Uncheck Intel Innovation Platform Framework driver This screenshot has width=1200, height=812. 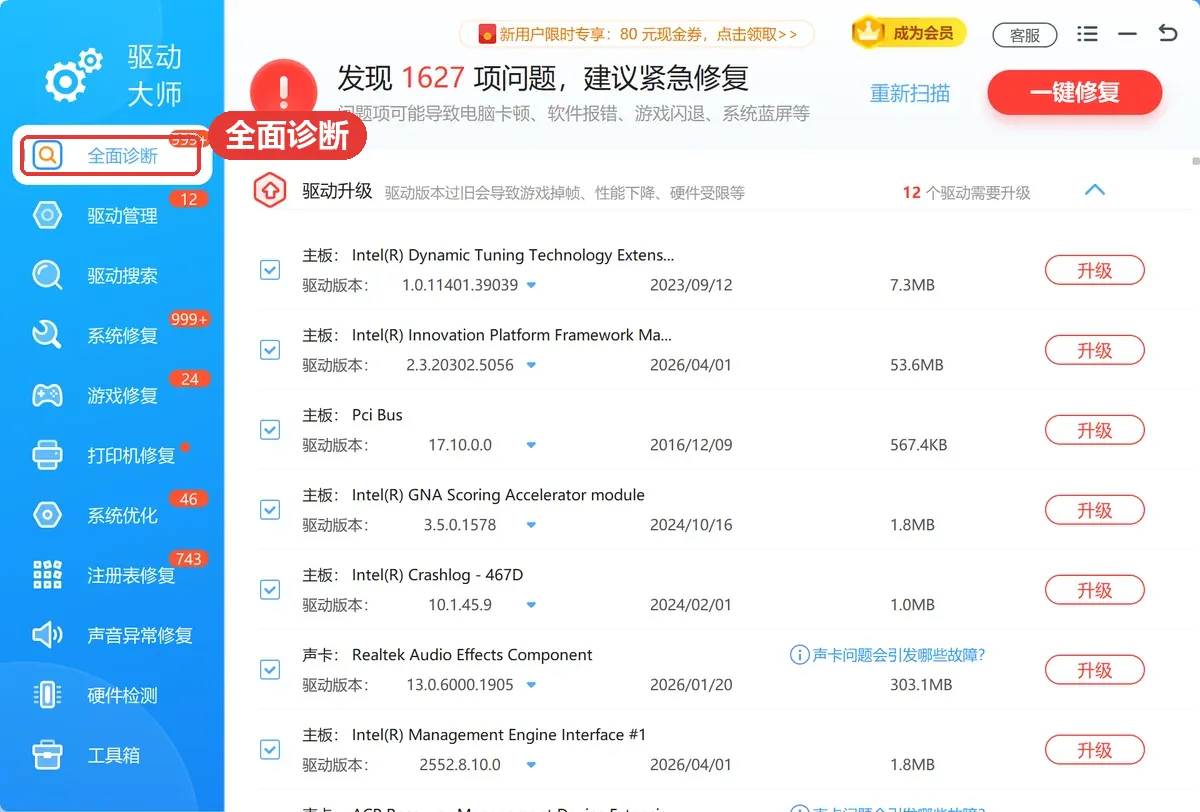(270, 349)
